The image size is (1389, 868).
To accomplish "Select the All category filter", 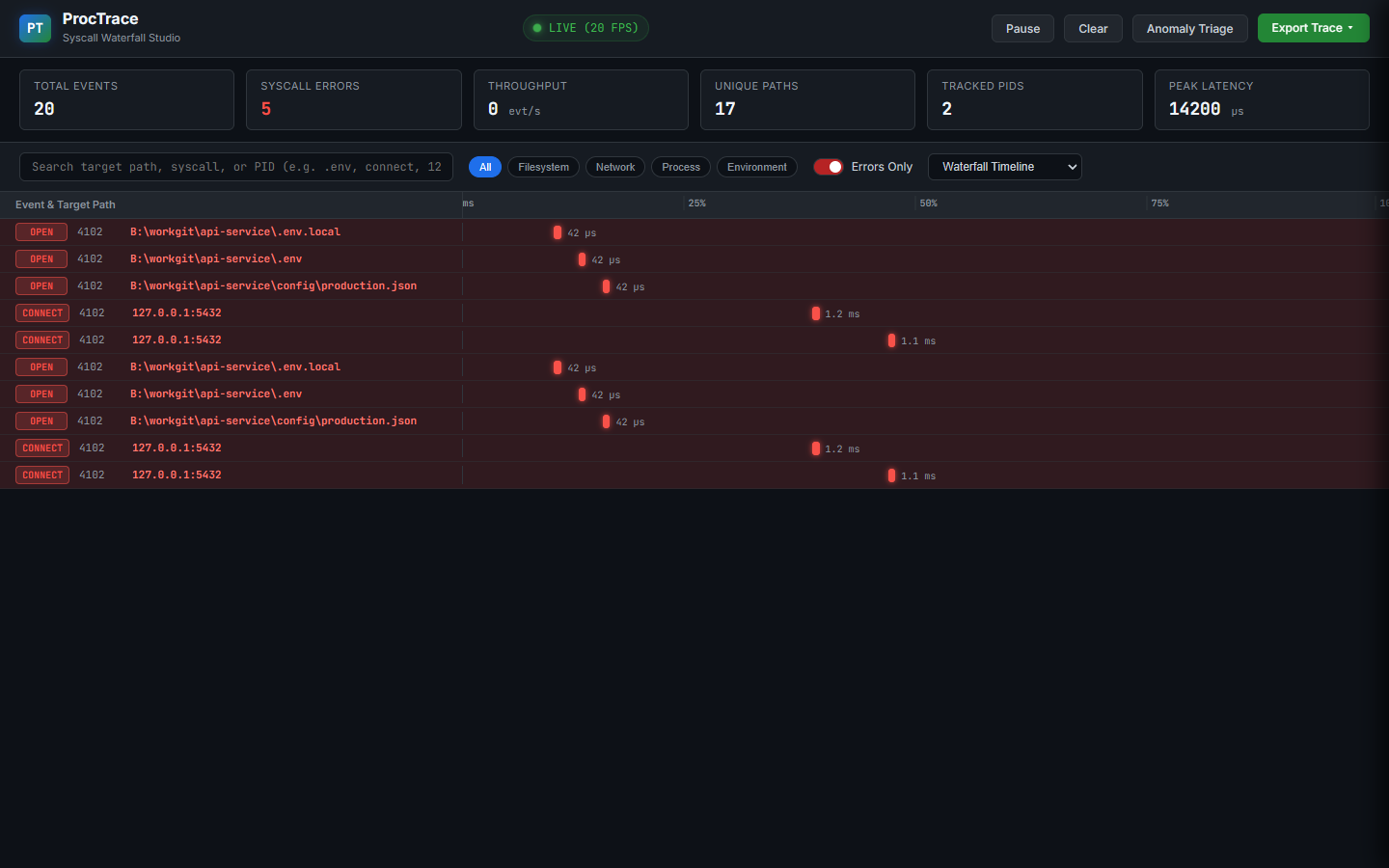I will pos(485,167).
